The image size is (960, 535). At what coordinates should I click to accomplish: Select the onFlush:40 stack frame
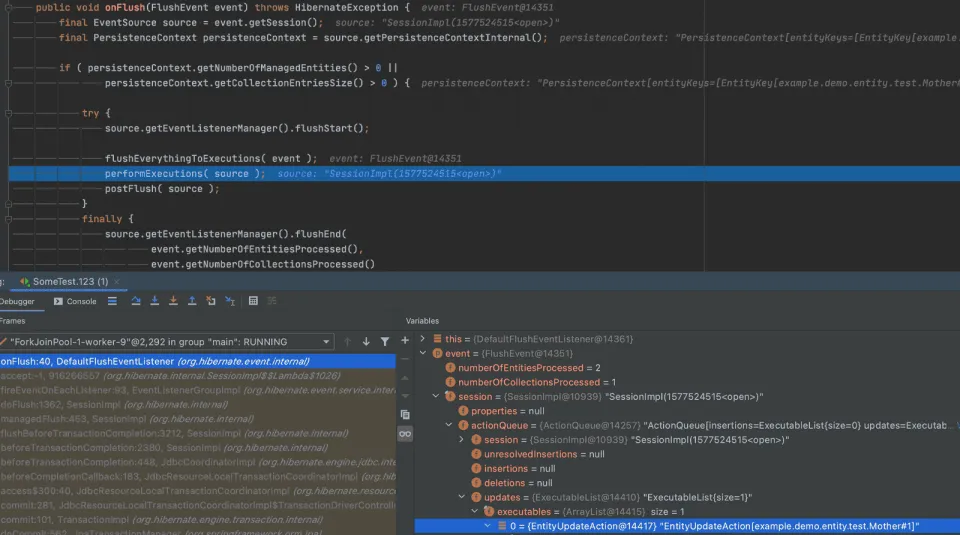[198, 361]
